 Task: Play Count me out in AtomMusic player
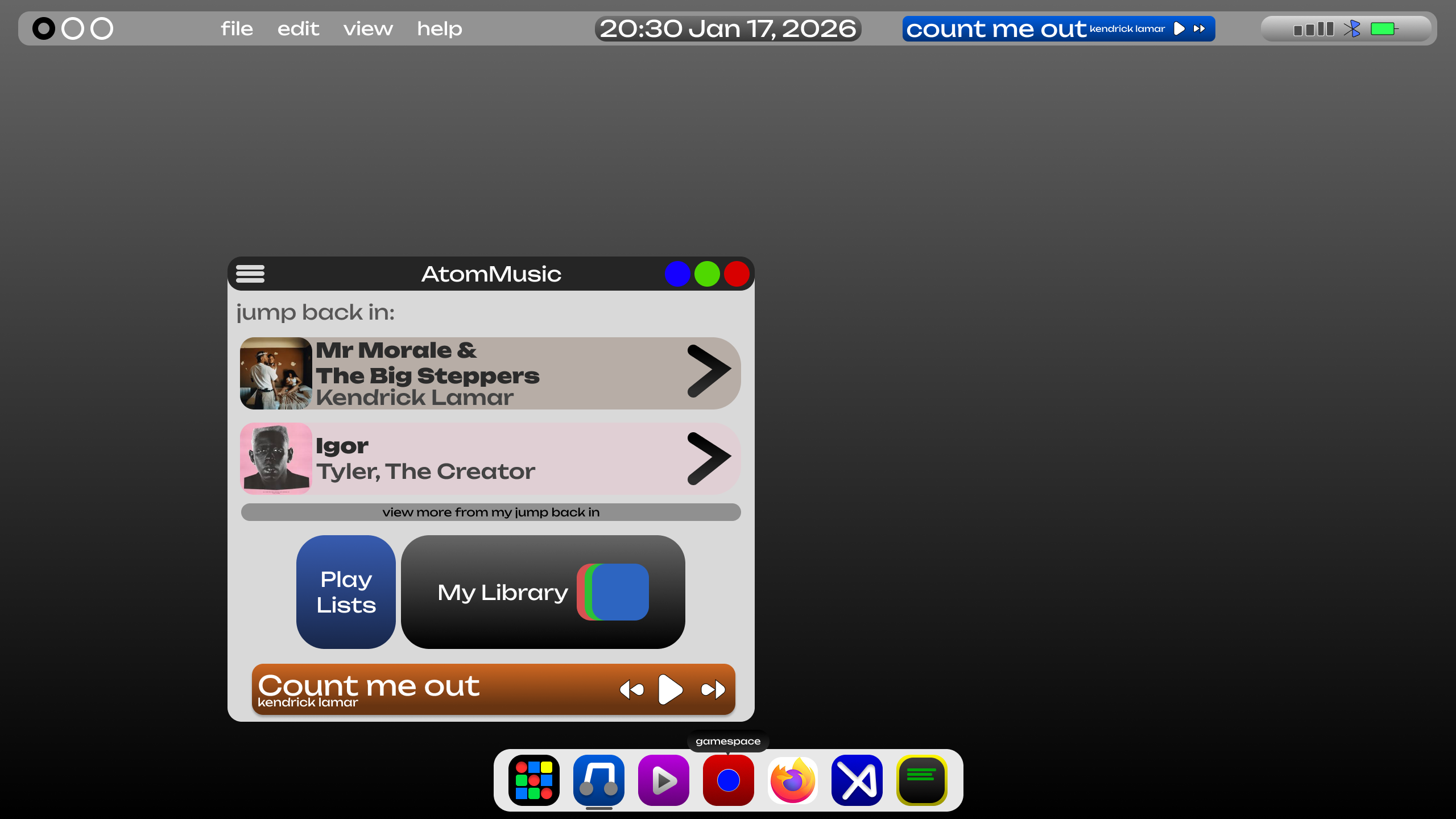671,689
